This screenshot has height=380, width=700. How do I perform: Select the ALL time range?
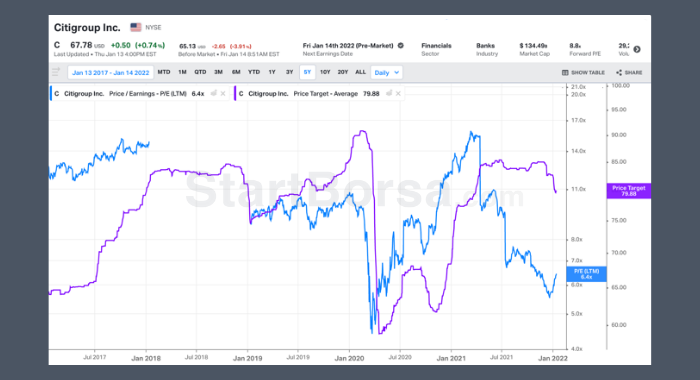tap(360, 72)
